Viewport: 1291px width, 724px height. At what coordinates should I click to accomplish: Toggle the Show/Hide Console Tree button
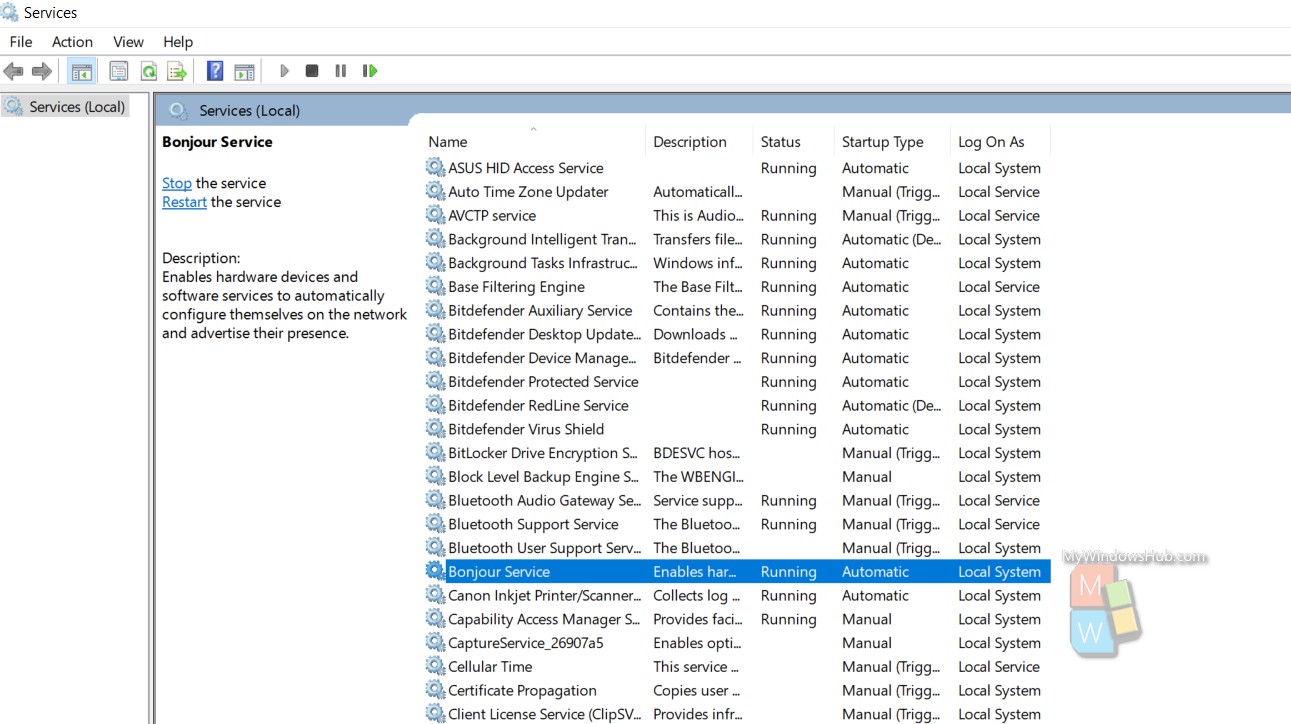click(x=82, y=71)
